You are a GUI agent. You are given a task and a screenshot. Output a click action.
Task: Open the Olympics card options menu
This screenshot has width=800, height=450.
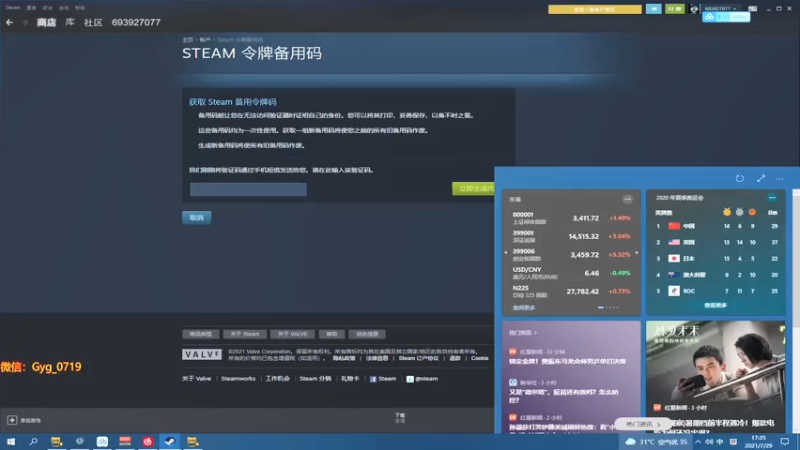pyautogui.click(x=772, y=197)
